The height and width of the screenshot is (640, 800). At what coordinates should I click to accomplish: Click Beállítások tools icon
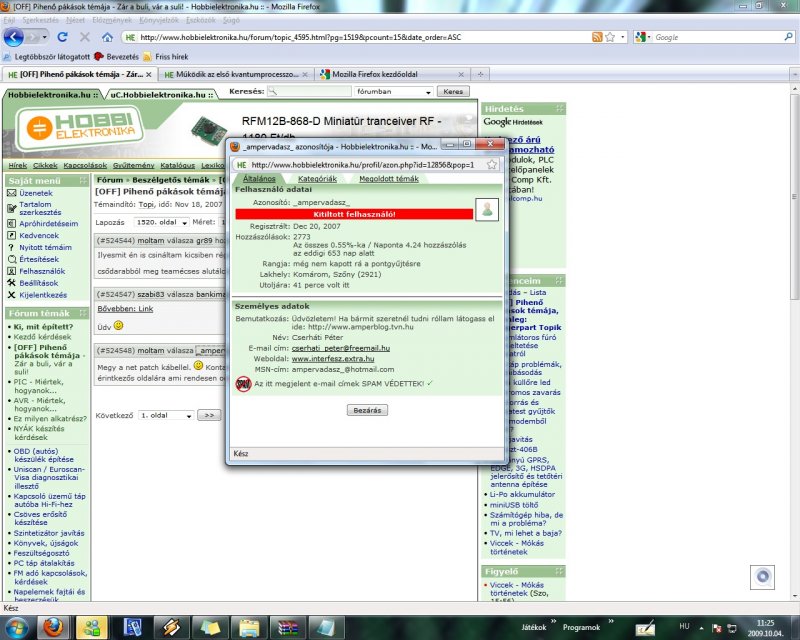click(12, 283)
